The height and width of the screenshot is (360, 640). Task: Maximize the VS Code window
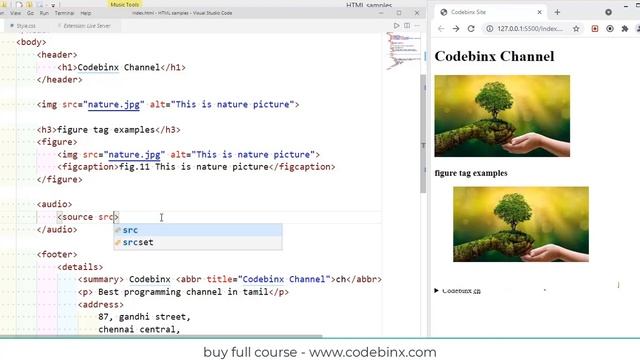(399, 13)
